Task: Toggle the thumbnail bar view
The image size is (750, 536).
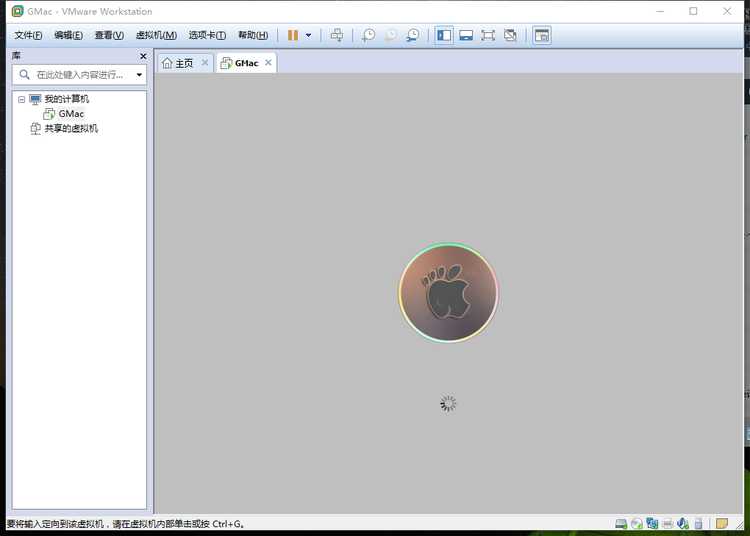Action: 466,35
